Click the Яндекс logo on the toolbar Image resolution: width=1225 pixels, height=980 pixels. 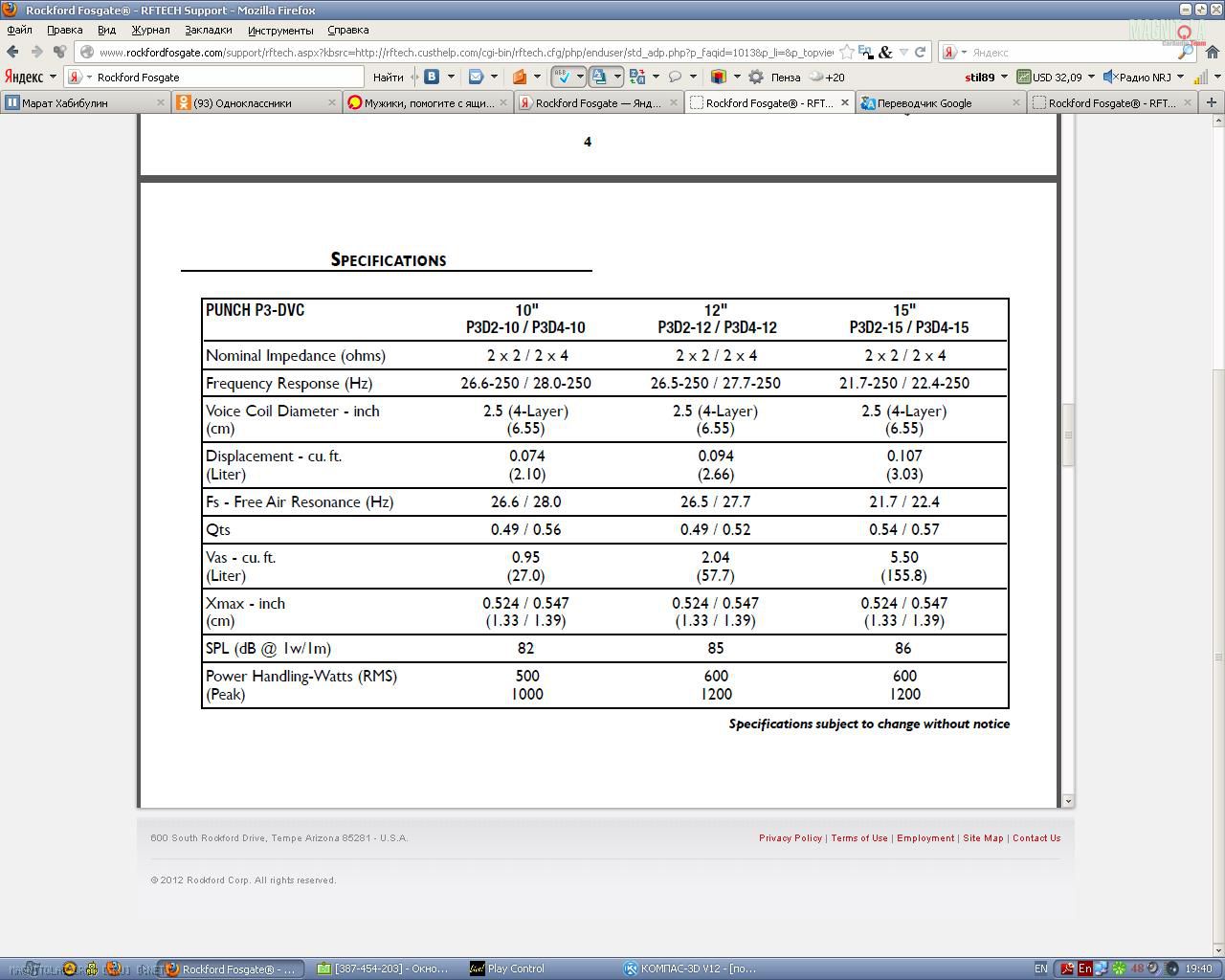[24, 77]
